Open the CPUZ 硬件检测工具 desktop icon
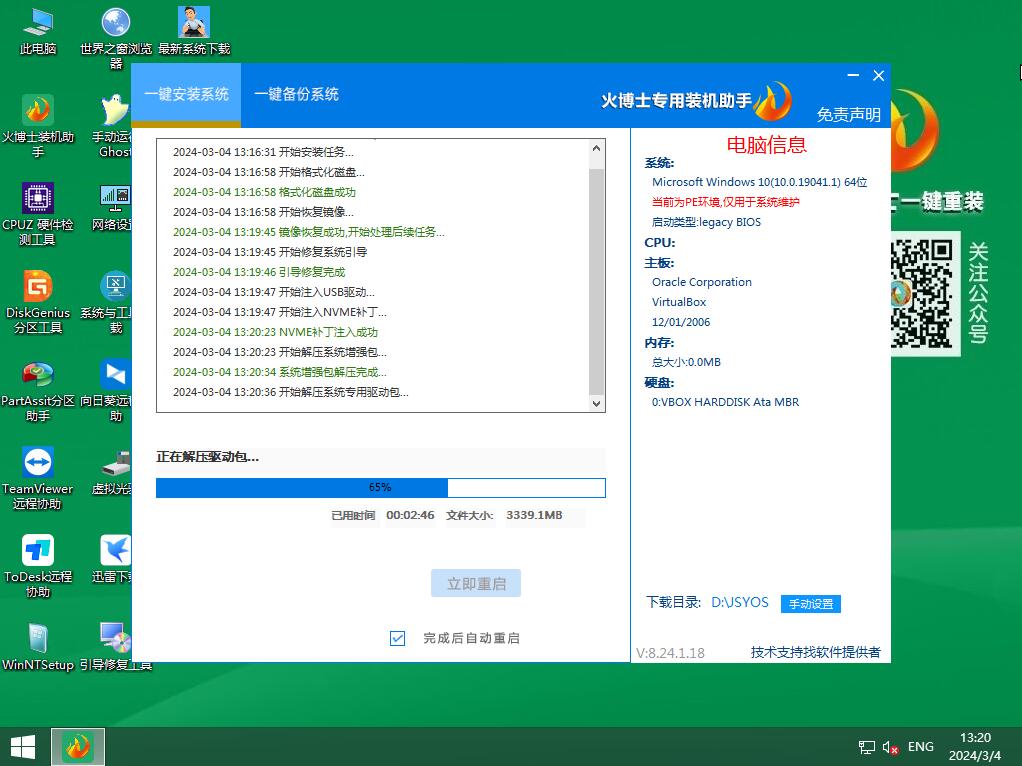The image size is (1022, 766). point(38,214)
